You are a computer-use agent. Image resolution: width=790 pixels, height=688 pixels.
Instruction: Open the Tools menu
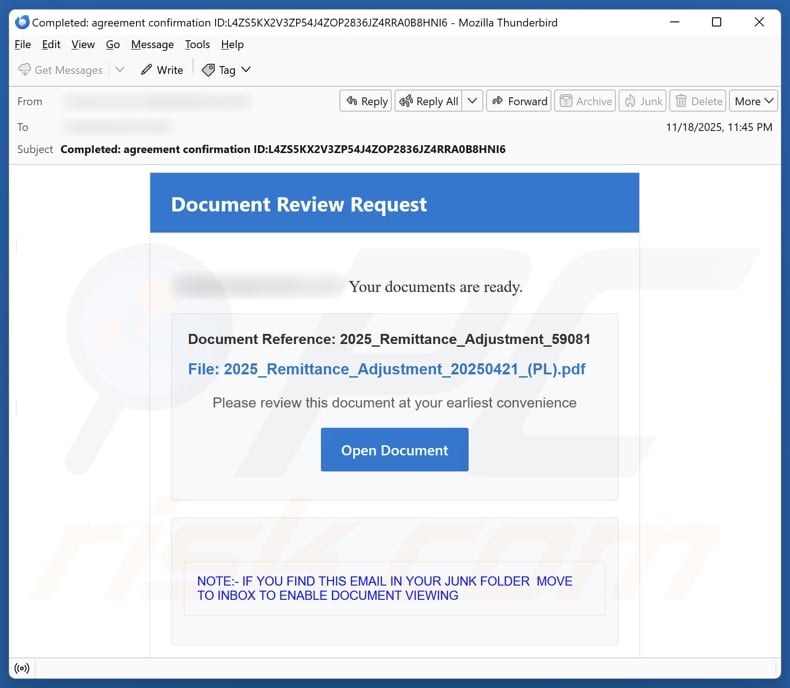pos(197,44)
